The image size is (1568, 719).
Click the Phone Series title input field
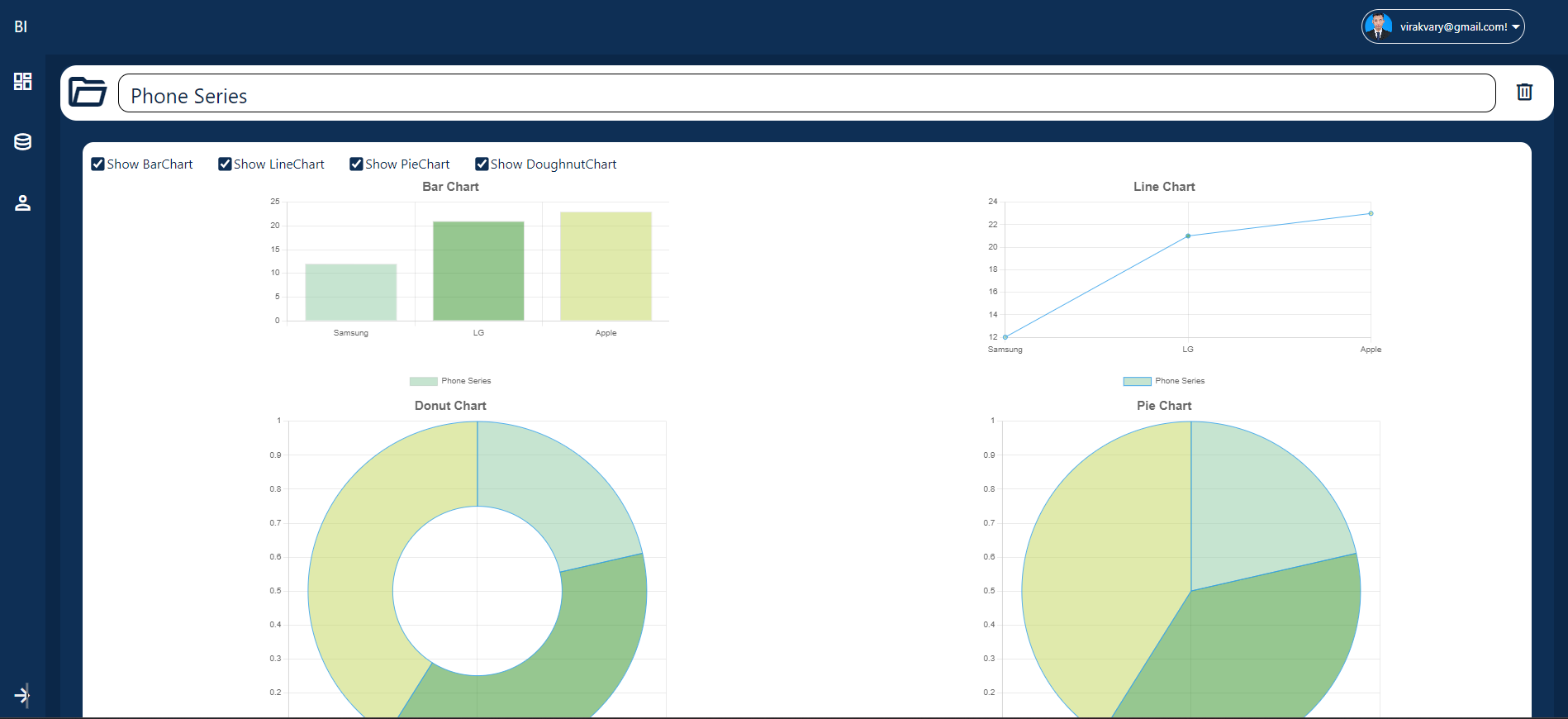[806, 93]
